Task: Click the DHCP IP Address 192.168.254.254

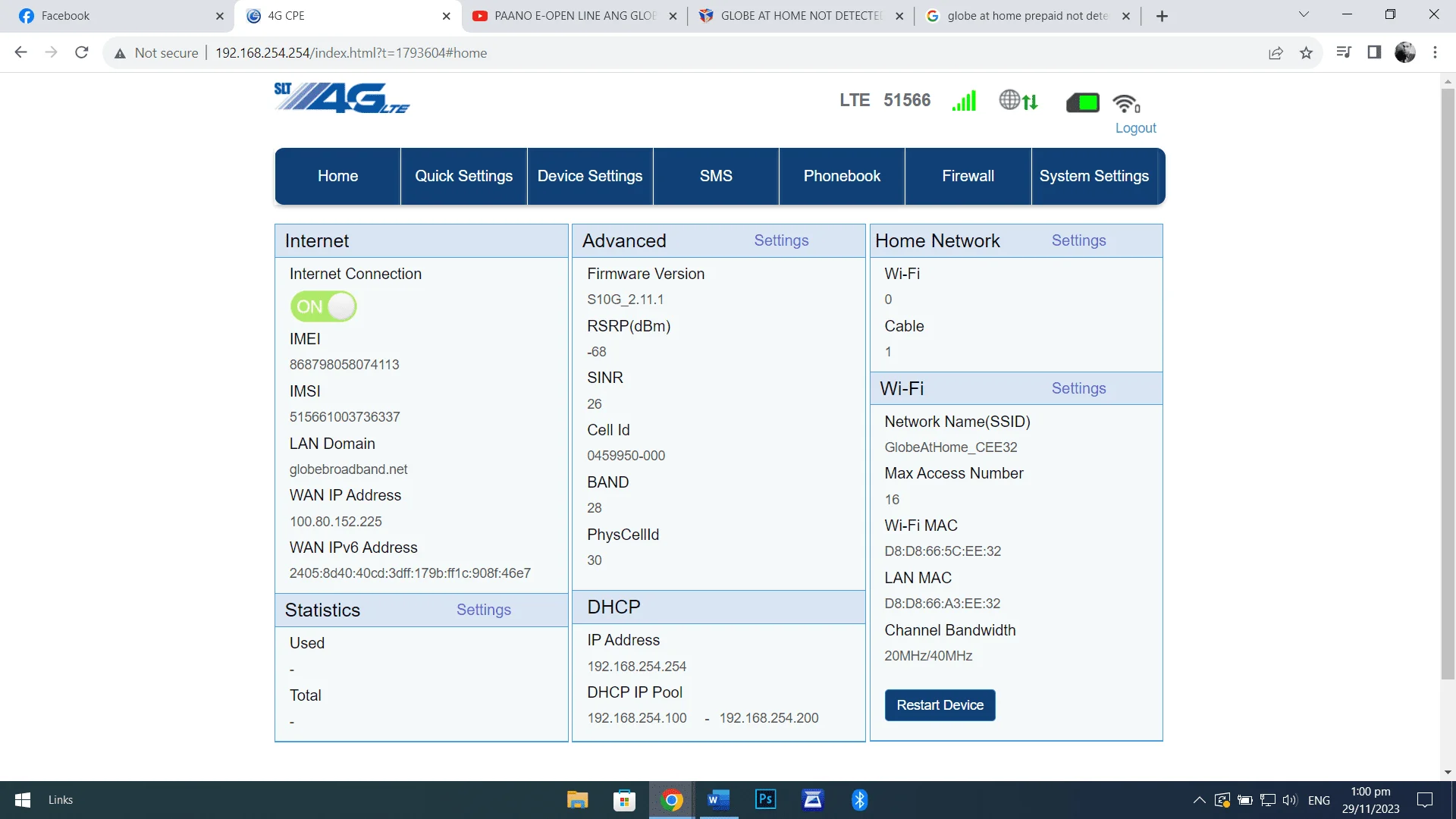Action: pos(637,667)
